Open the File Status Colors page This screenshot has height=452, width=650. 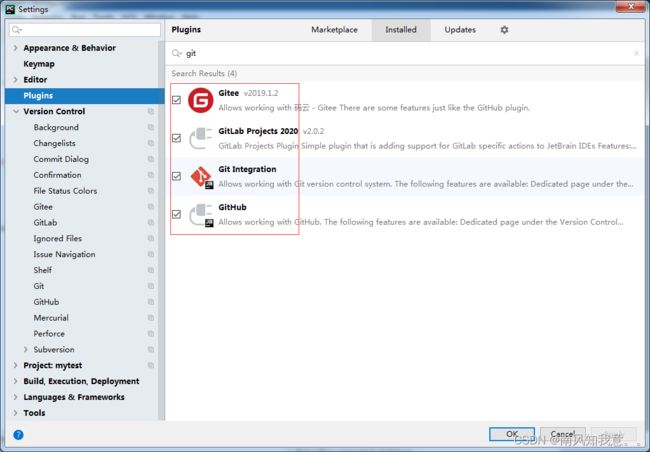click(65, 191)
